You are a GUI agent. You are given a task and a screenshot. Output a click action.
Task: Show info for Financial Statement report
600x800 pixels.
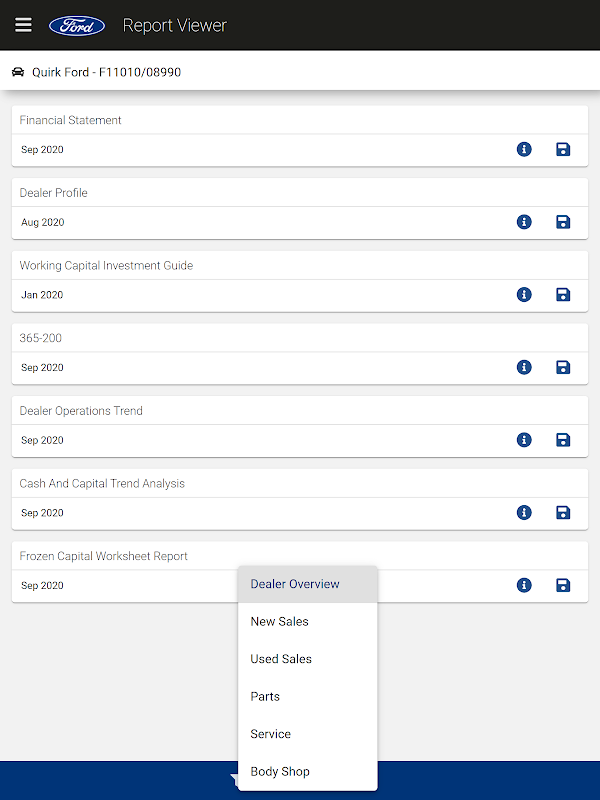[524, 150]
